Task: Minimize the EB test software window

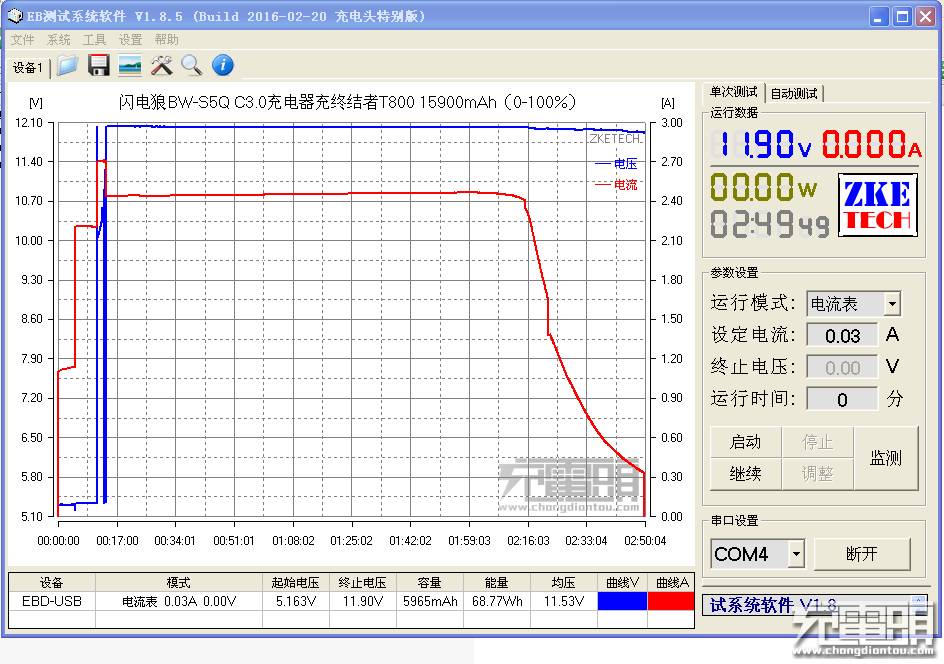Action: pyautogui.click(x=880, y=16)
